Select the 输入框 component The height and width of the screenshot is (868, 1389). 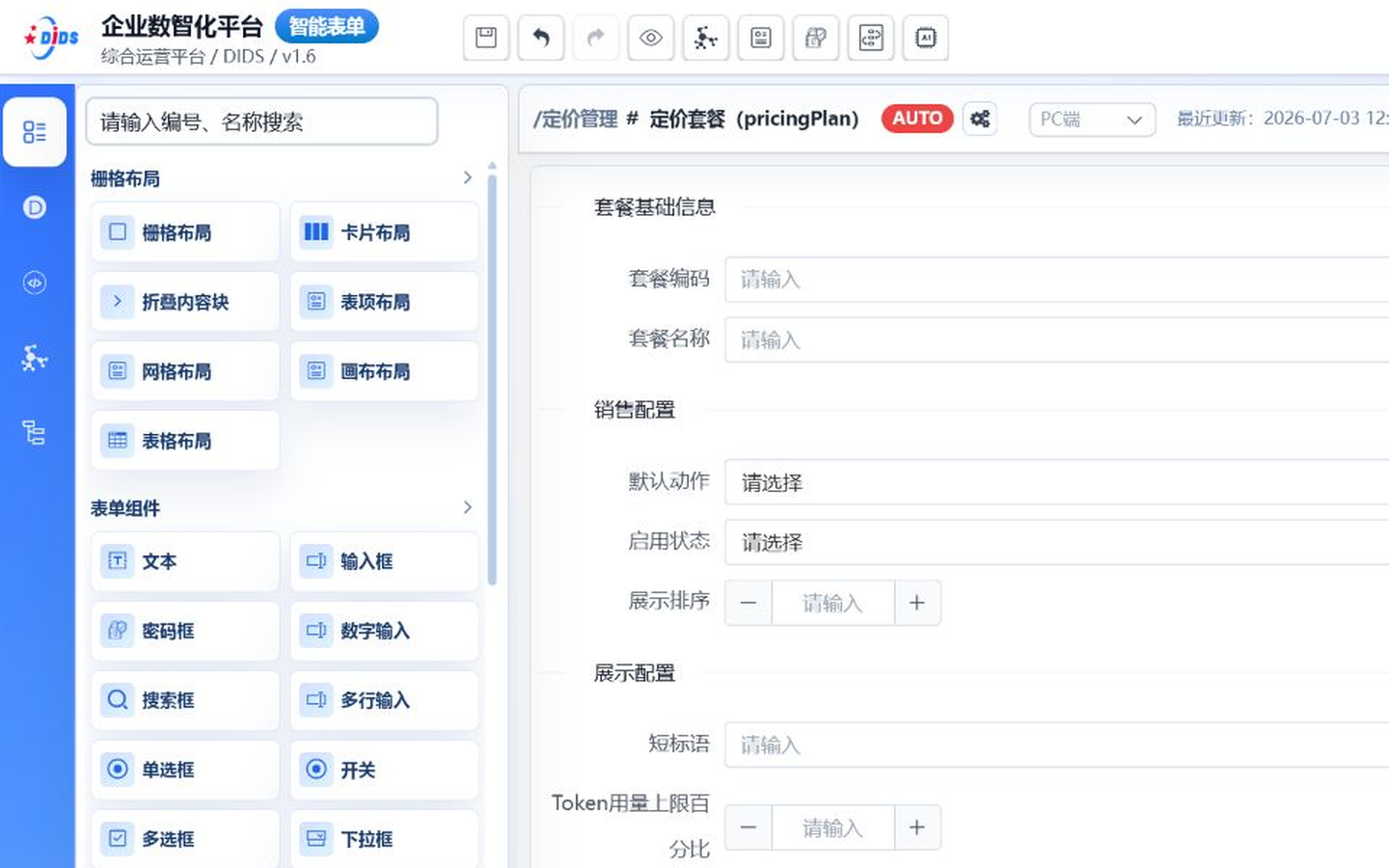point(384,561)
